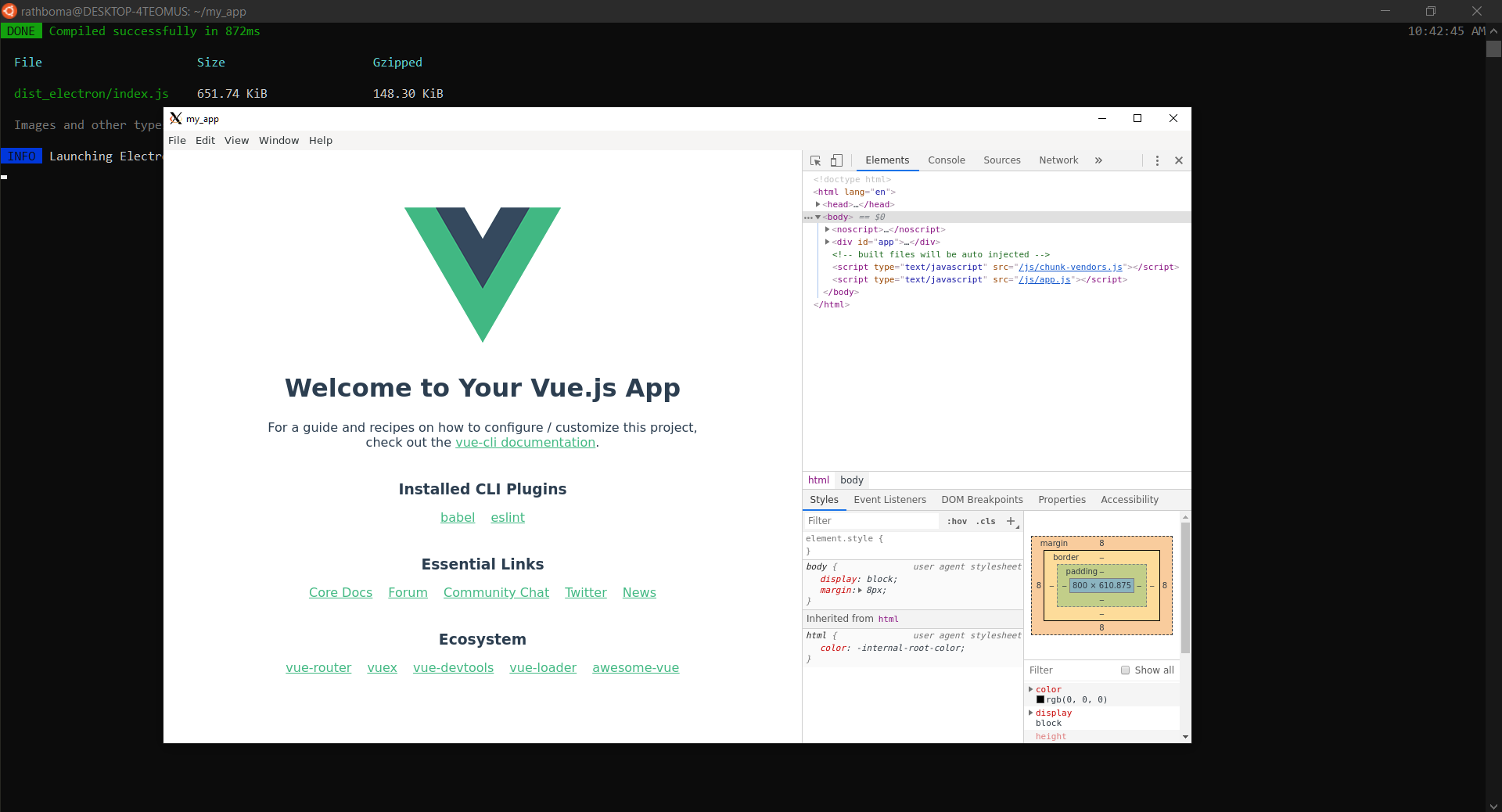1502x812 pixels.
Task: Select the html breadcrumb
Action: click(818, 480)
